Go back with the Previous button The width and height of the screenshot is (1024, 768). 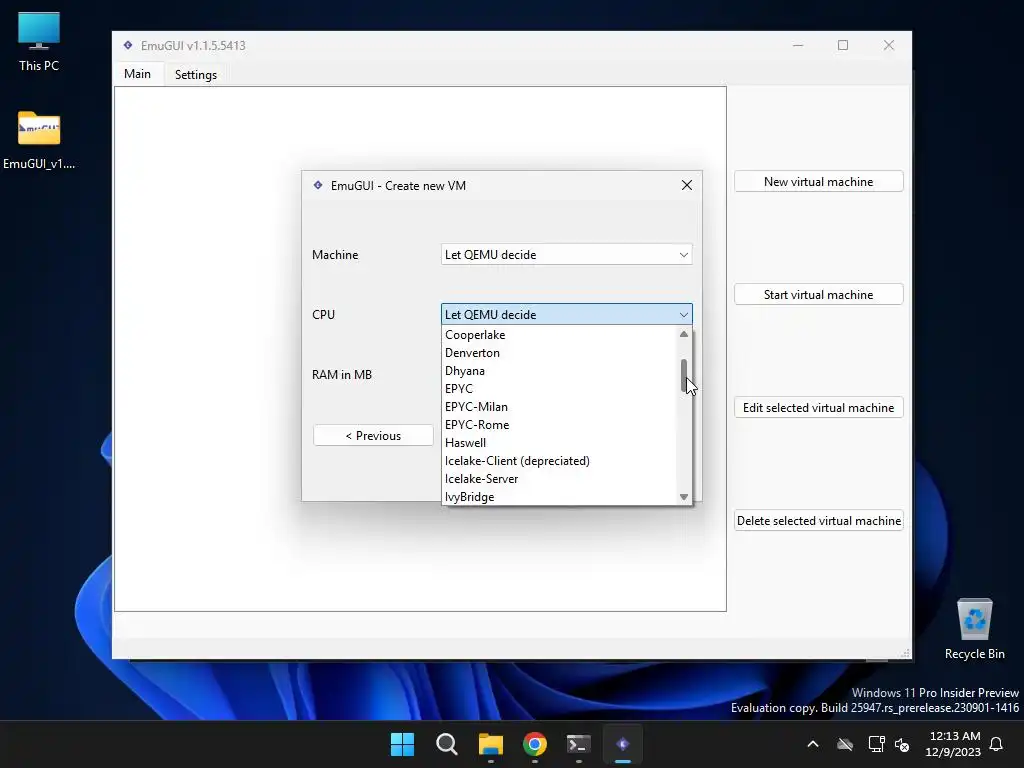click(373, 436)
